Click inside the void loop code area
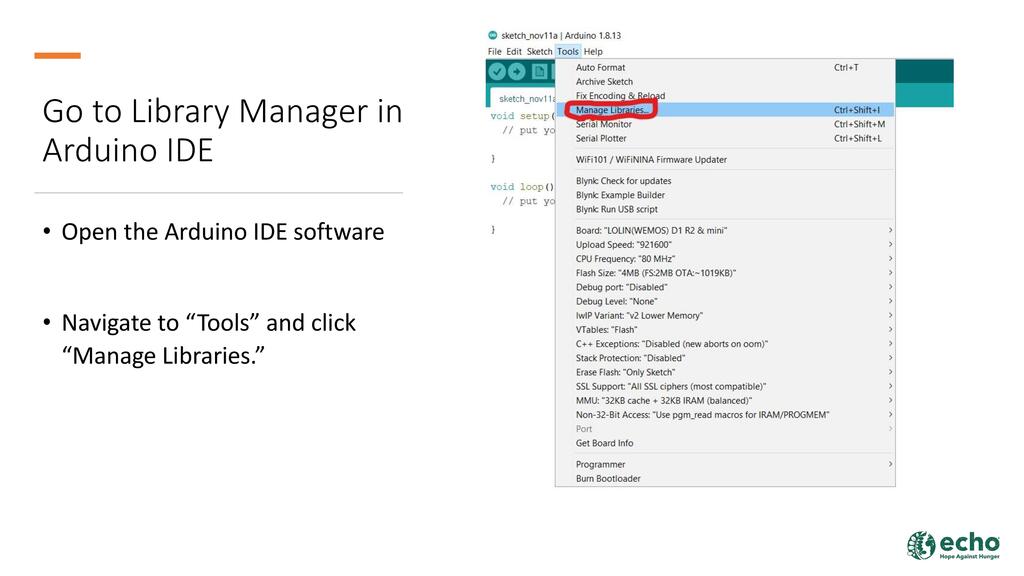1024x576 pixels. pos(520,201)
